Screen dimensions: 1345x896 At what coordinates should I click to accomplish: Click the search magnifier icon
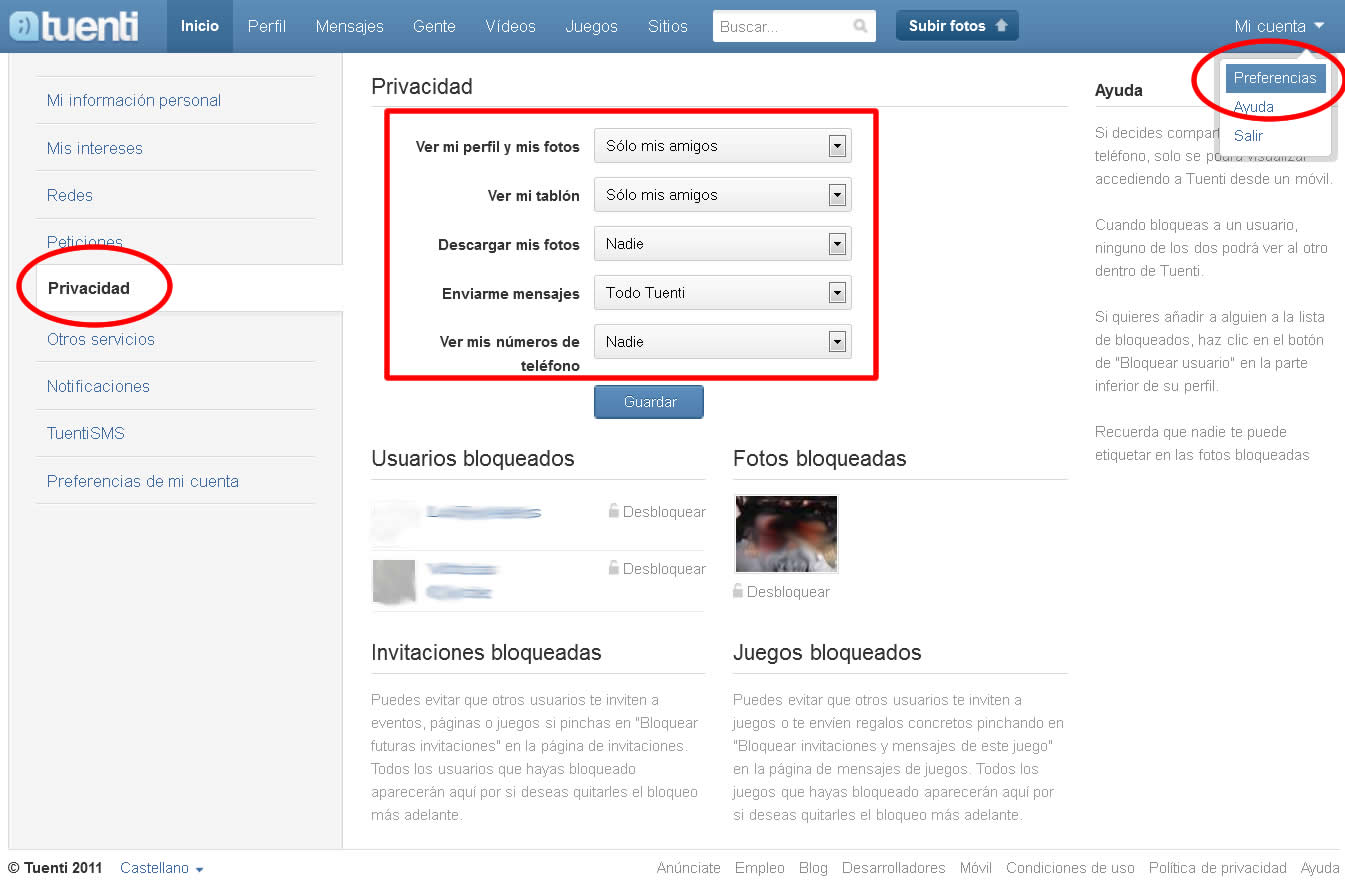861,27
